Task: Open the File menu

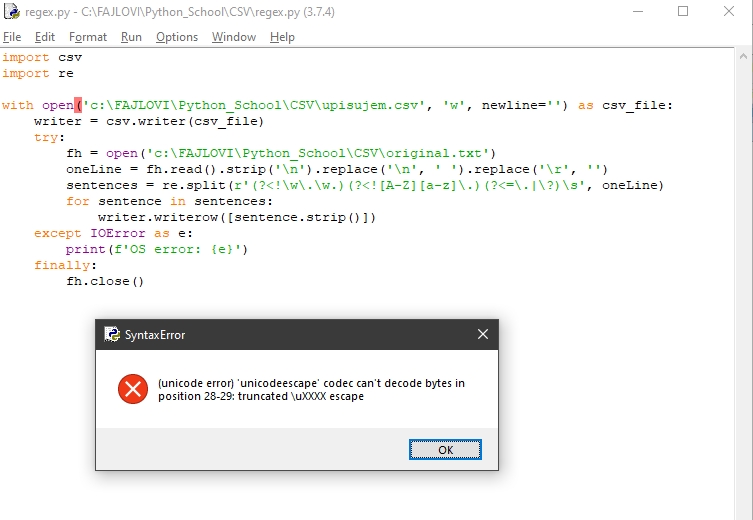Action: (12, 37)
